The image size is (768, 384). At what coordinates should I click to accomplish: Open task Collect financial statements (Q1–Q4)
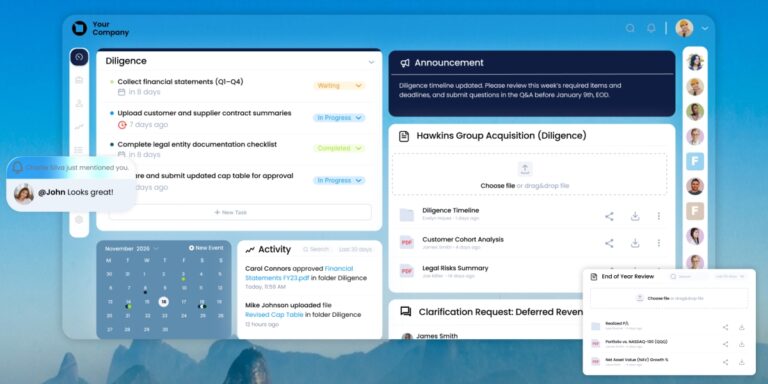pos(180,82)
